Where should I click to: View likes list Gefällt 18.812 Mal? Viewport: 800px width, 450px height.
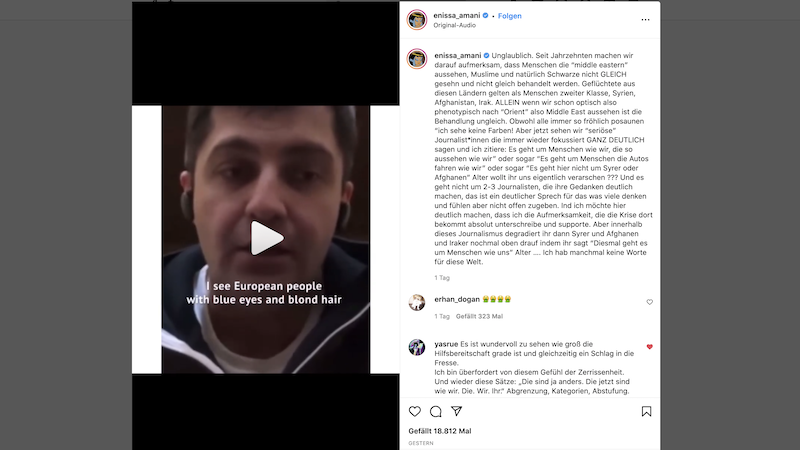pos(440,431)
